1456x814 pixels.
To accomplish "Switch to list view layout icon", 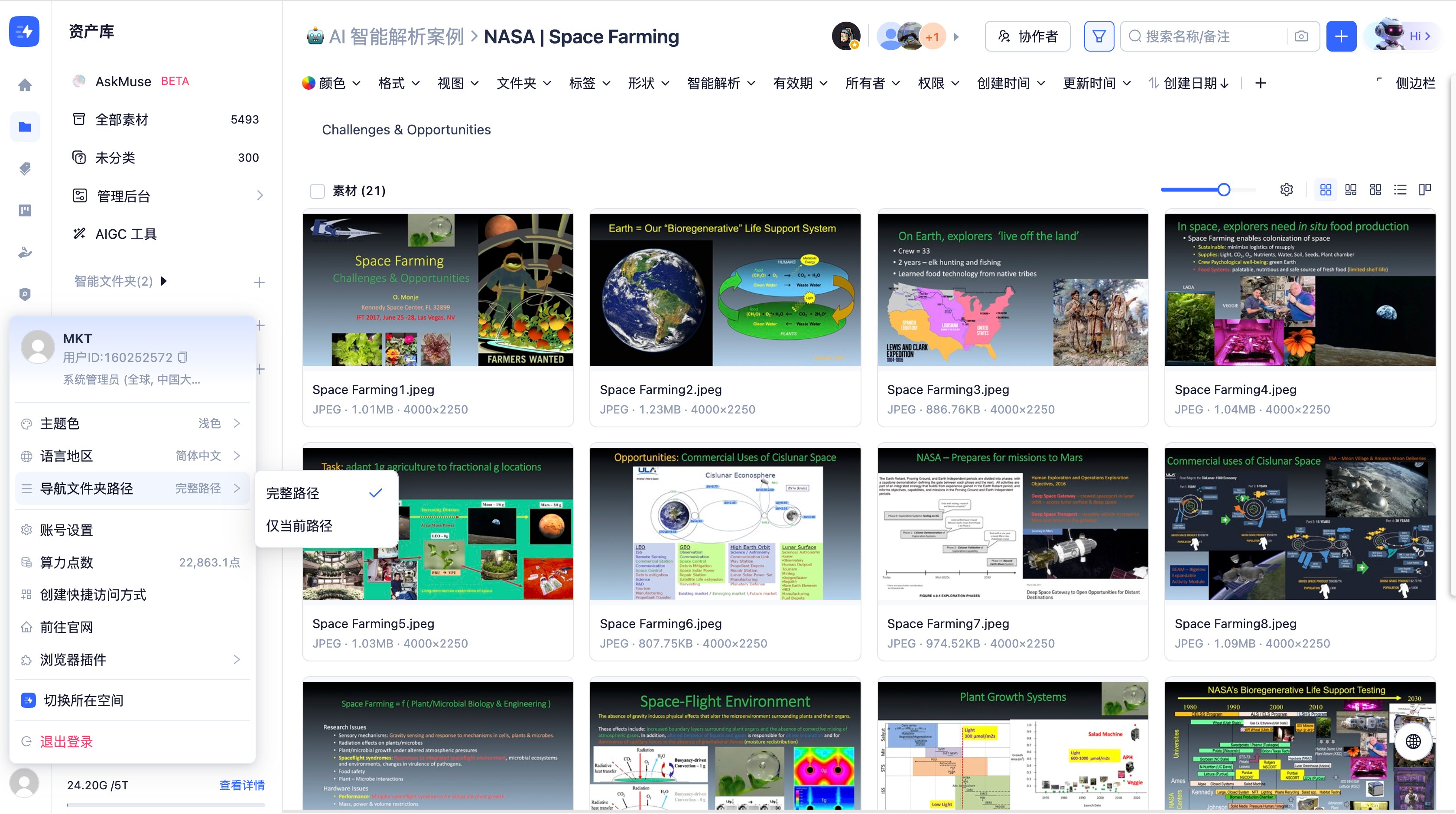I will tap(1400, 190).
